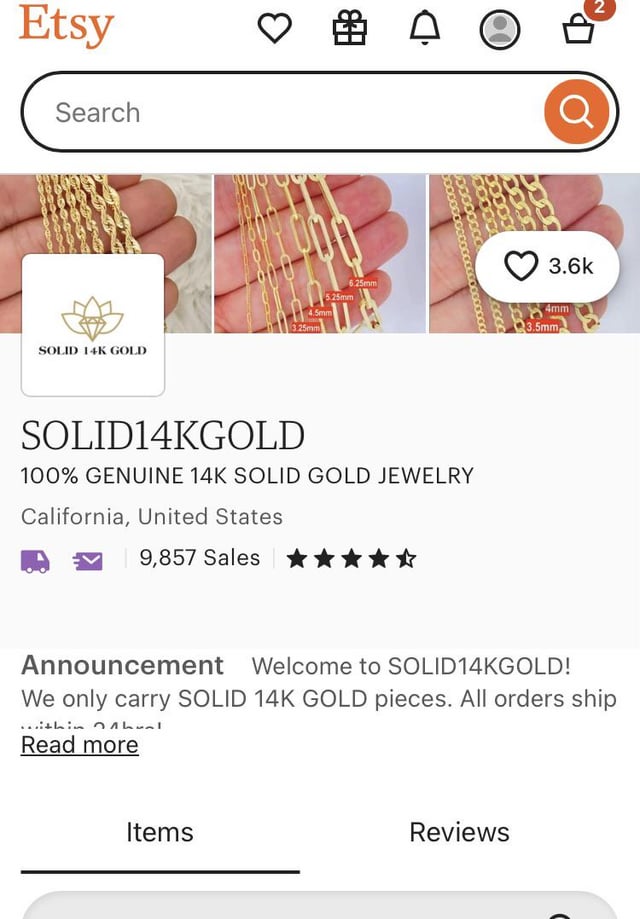Screen dimensions: 640x919
Task: Open the 9,857 Sales link
Action: point(199,558)
